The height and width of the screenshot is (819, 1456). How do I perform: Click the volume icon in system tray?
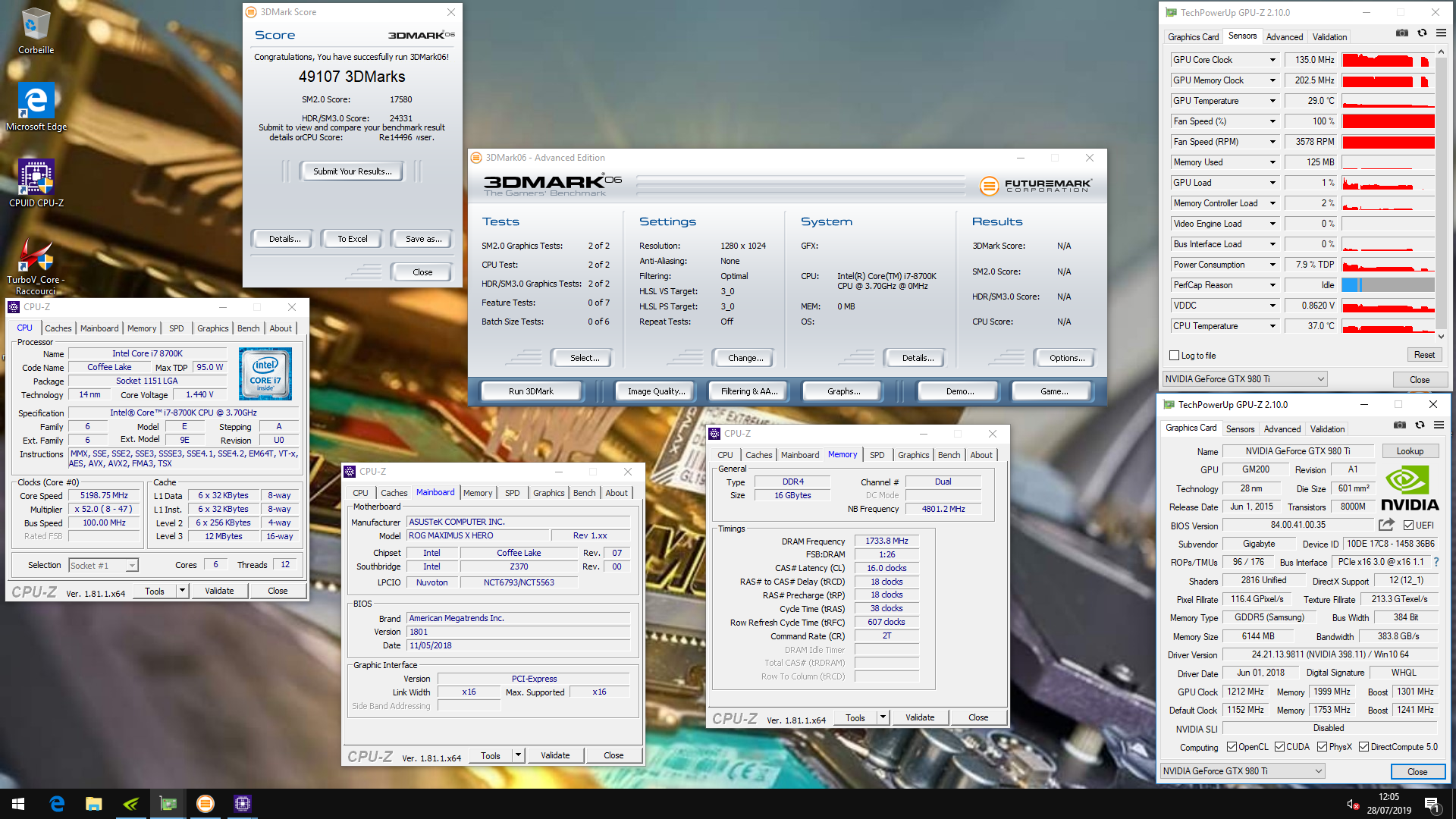click(1351, 804)
